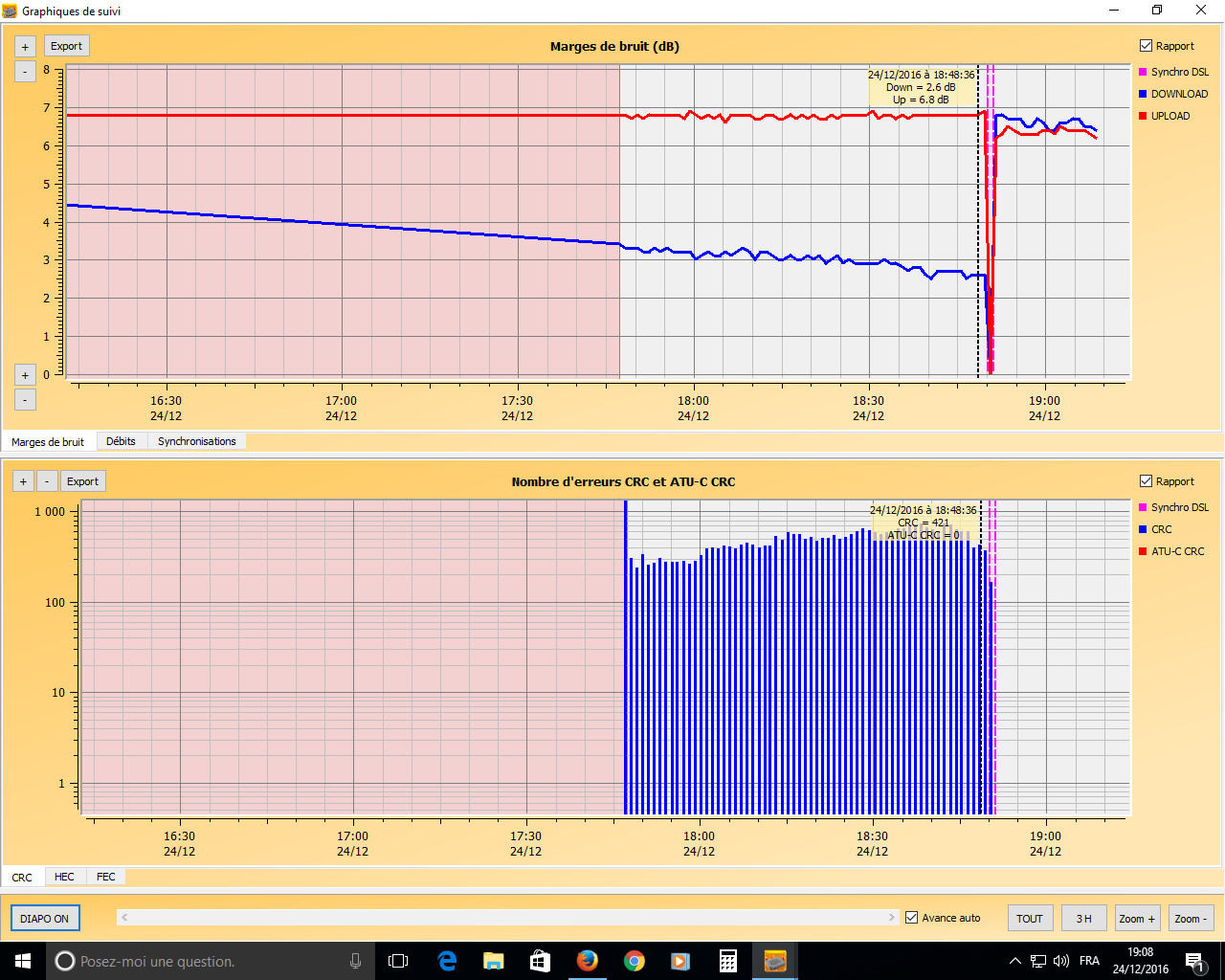Click the Task View icon
The height and width of the screenshot is (980, 1225).
[x=398, y=961]
